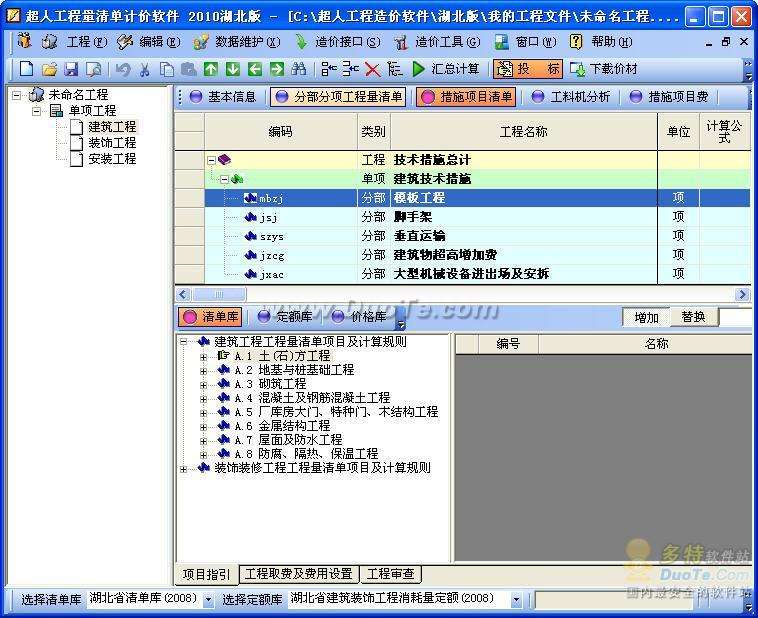Image resolution: width=758 pixels, height=618 pixels.
Task: Click the Open folder icon
Action: 49,69
